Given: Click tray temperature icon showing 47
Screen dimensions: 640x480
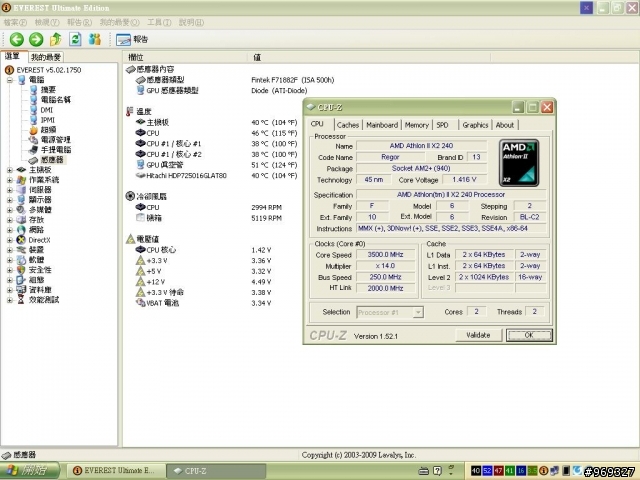Looking at the screenshot, I should coord(498,471).
